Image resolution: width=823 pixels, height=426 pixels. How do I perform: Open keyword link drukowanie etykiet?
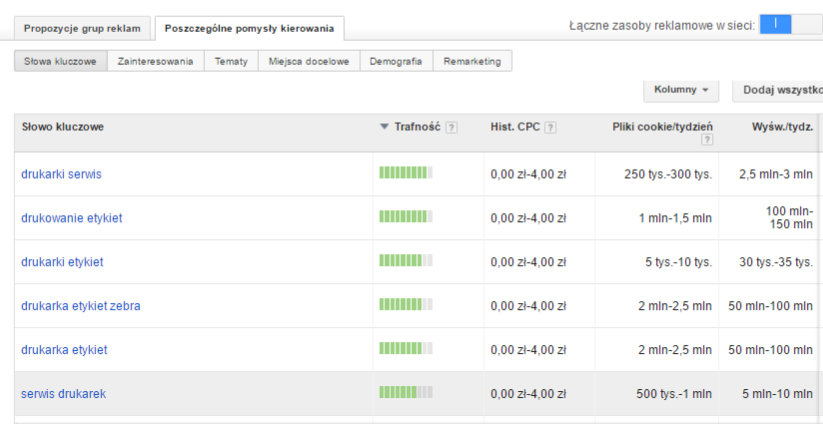point(71,218)
